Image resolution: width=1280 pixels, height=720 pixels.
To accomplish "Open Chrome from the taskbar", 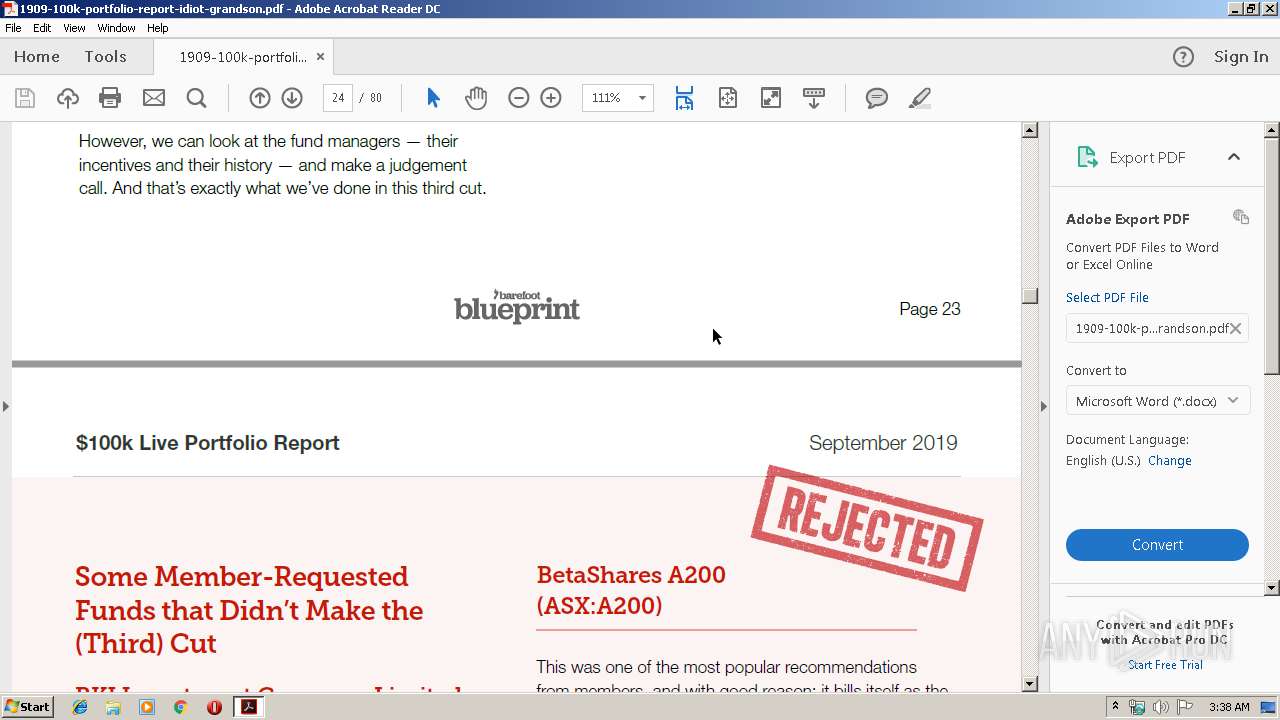I will (x=180, y=707).
